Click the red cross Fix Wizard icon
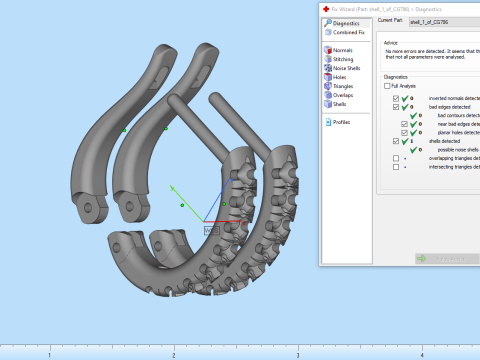 pyautogui.click(x=326, y=9)
